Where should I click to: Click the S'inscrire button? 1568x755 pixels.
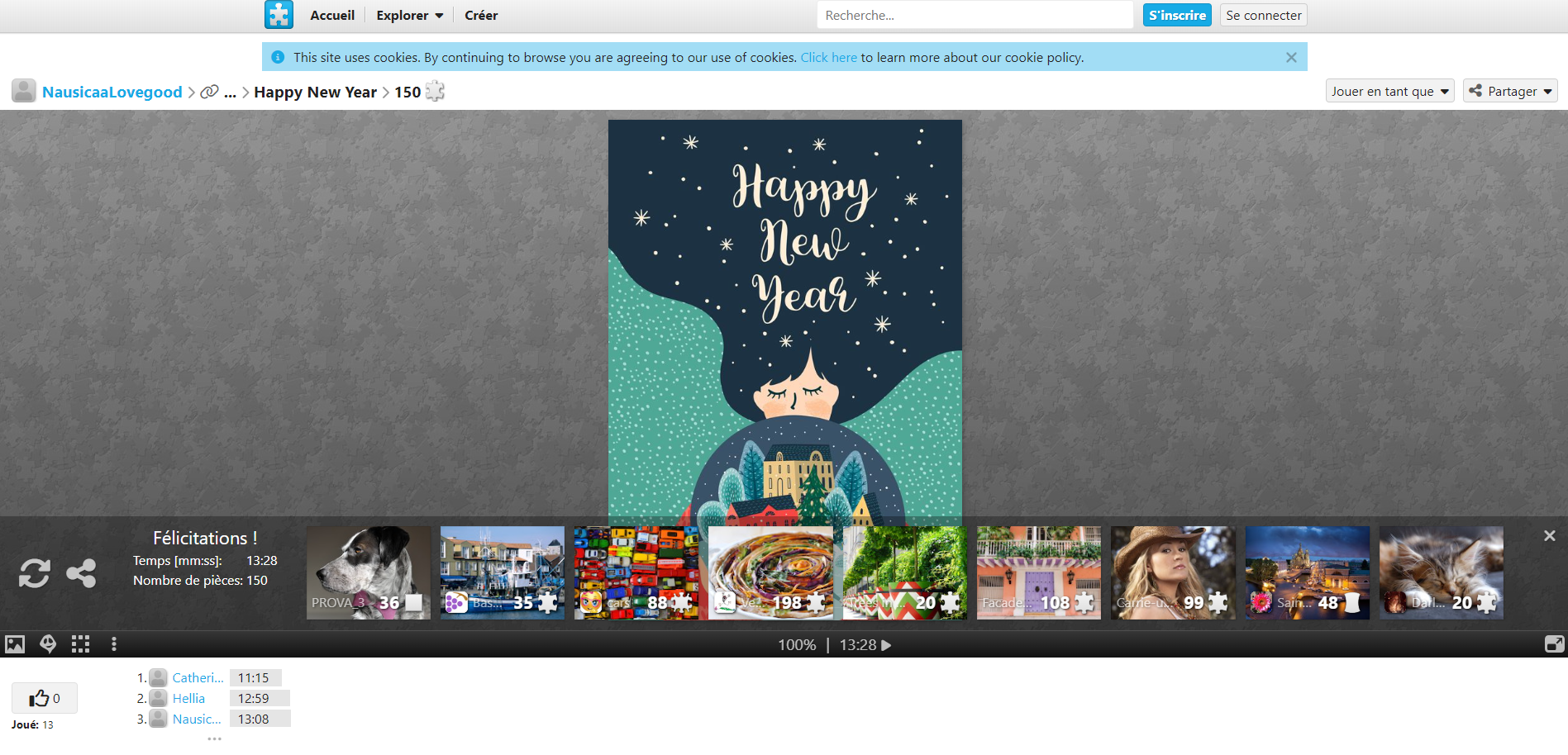tap(1177, 15)
